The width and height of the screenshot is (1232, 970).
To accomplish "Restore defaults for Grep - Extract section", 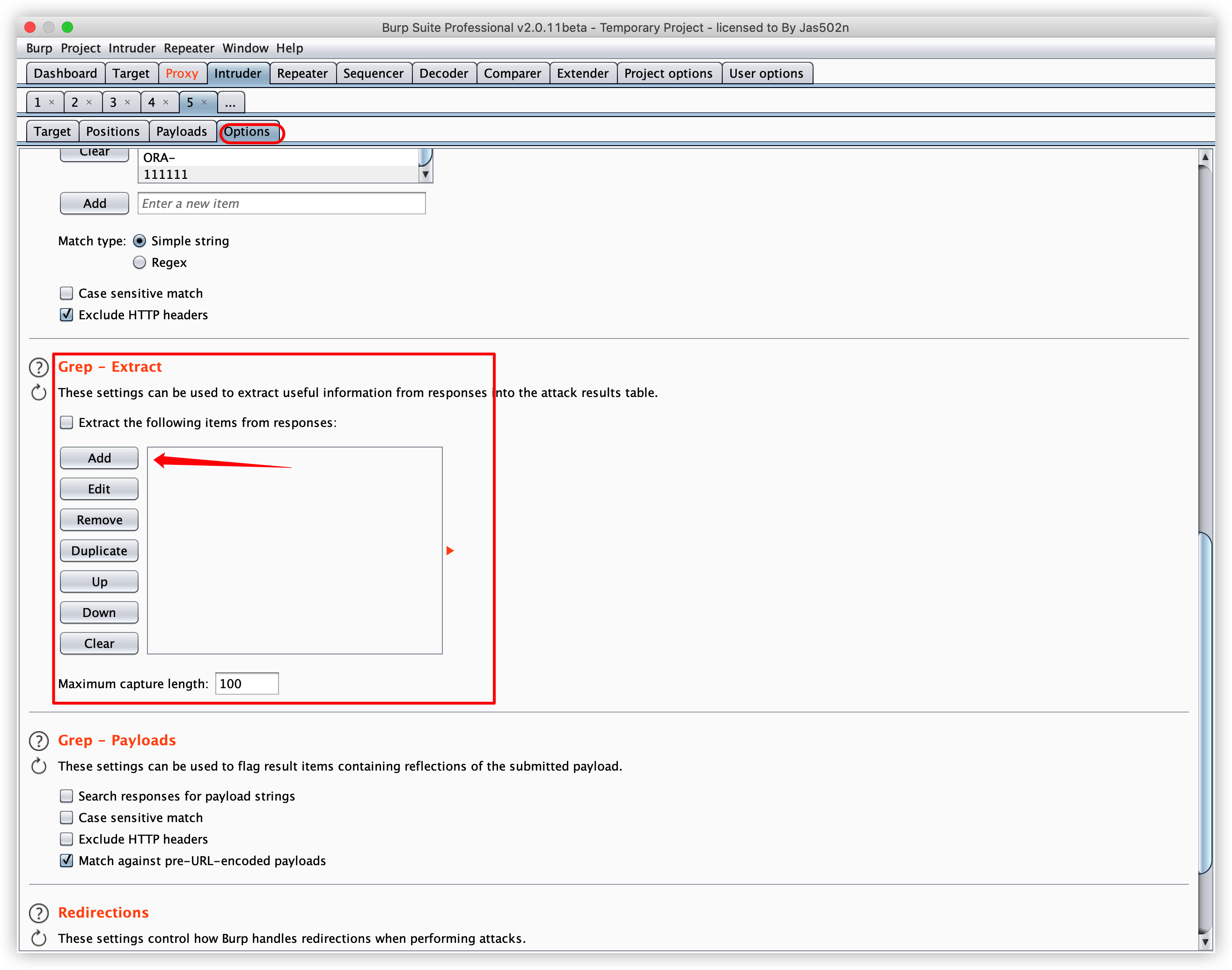I will pos(38,392).
